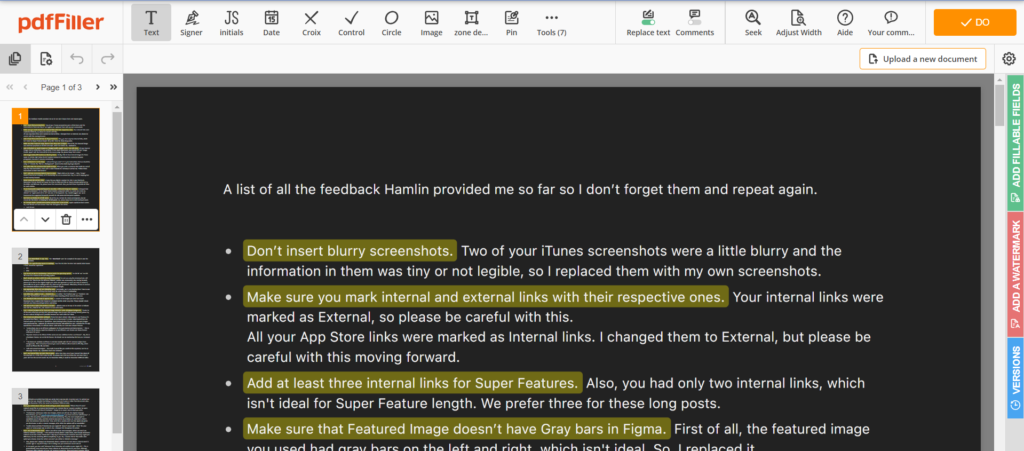The image size is (1024, 451).
Task: Choose the Circle tool
Action: (x=391, y=22)
